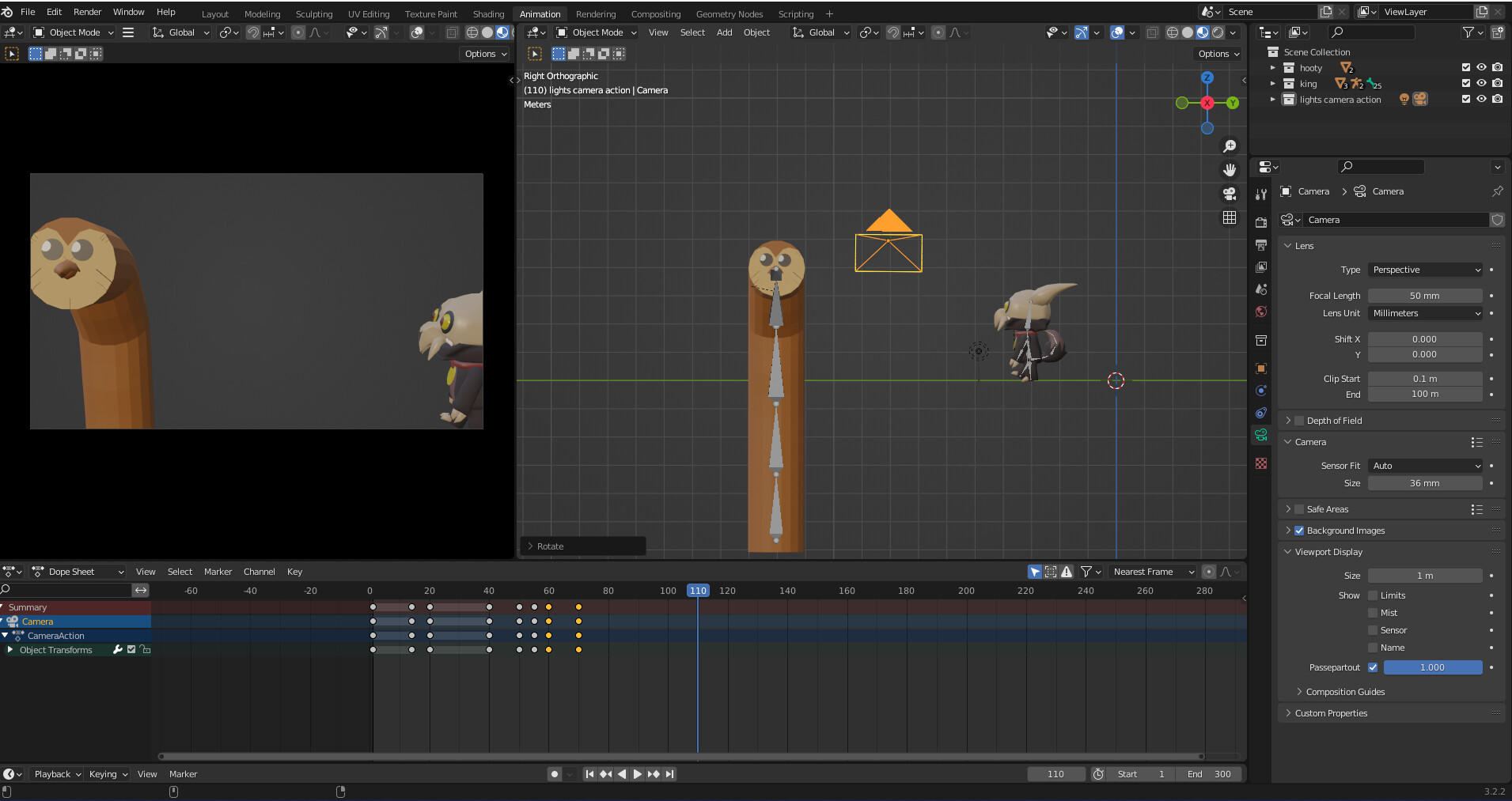Select the zoom icon in the viewport gizmos

[x=1230, y=145]
